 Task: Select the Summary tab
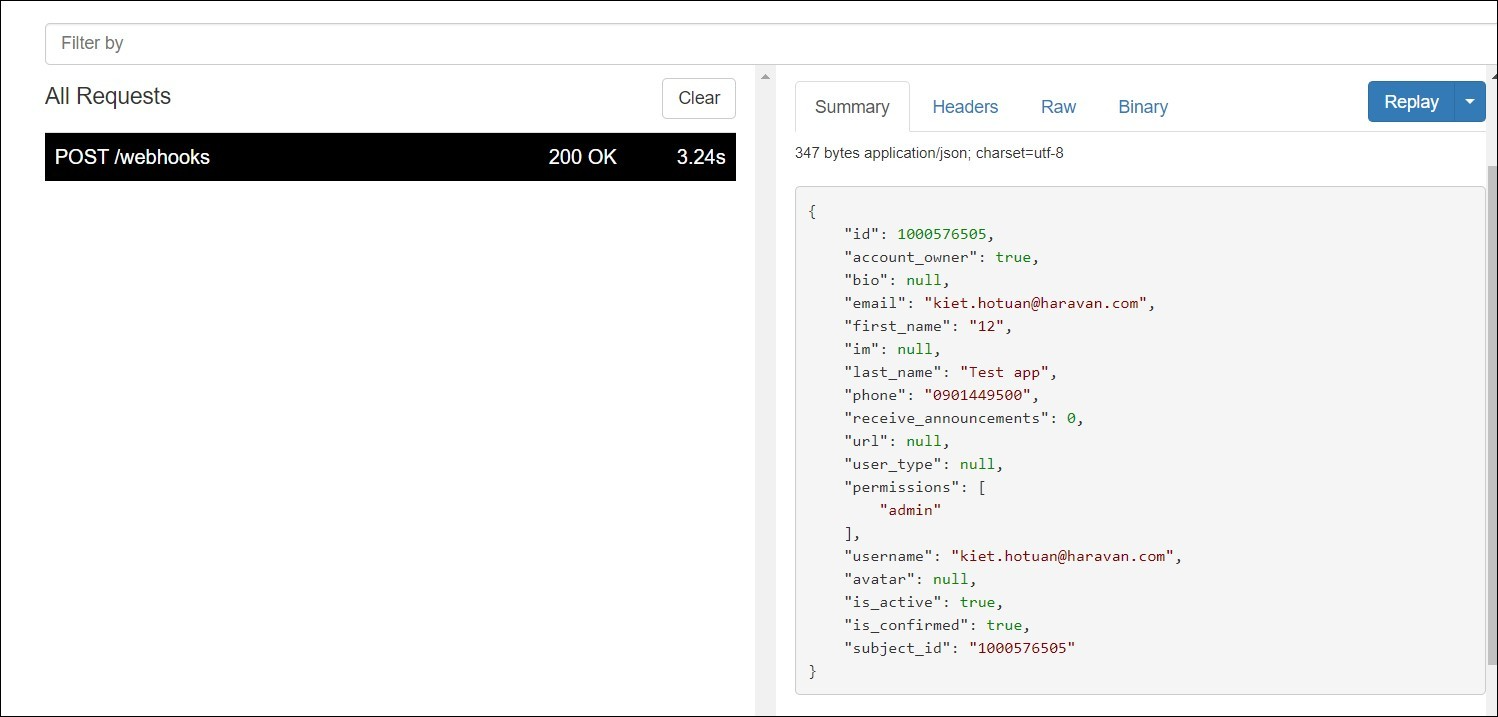851,106
